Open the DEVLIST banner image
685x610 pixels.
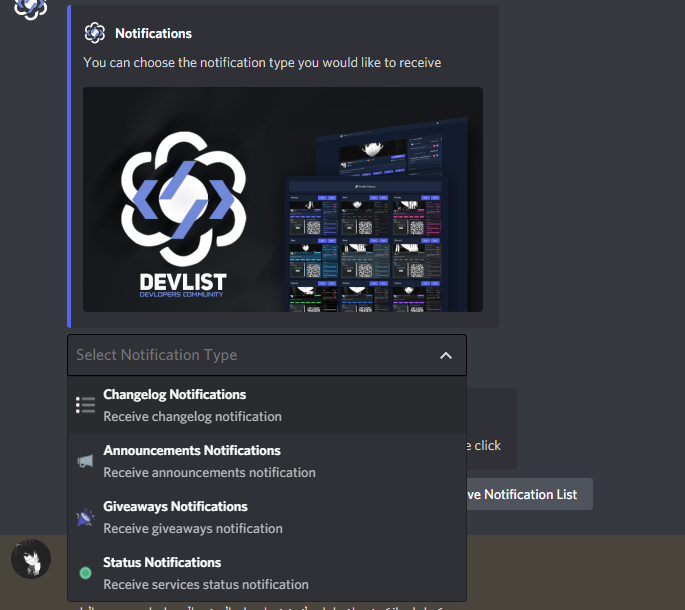coord(283,199)
